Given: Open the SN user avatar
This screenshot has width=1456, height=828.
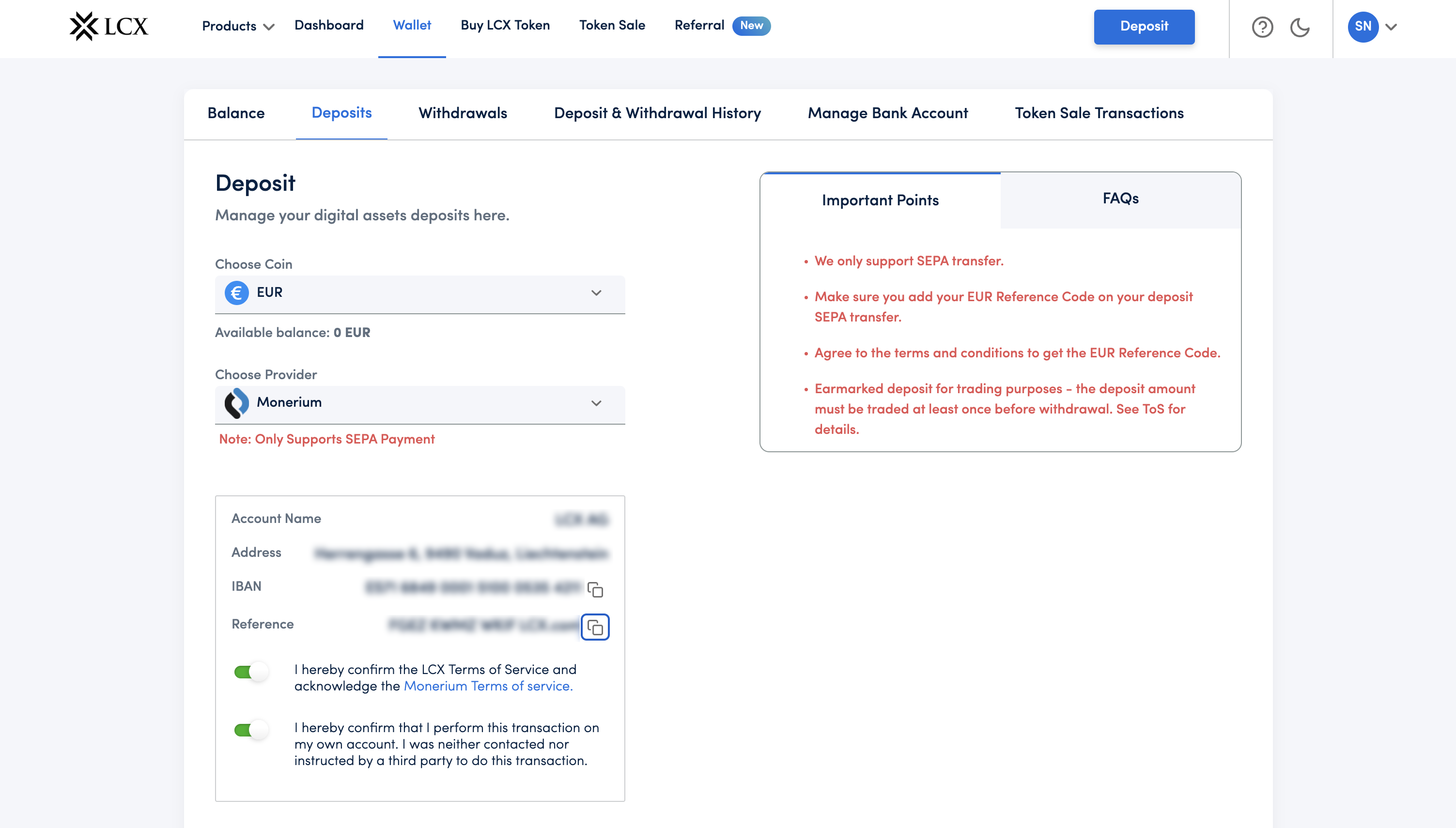Looking at the screenshot, I should pyautogui.click(x=1363, y=27).
